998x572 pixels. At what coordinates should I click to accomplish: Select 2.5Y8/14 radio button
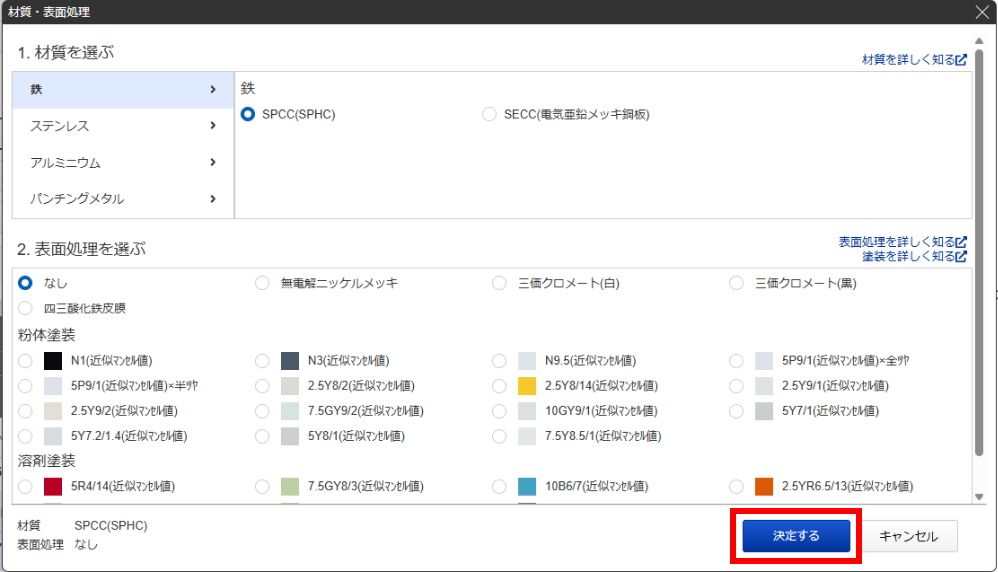point(500,386)
